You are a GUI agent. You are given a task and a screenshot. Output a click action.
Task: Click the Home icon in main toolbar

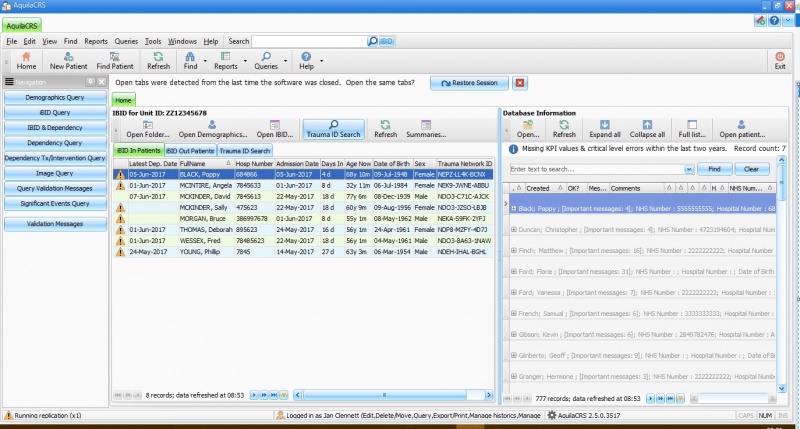pos(26,60)
